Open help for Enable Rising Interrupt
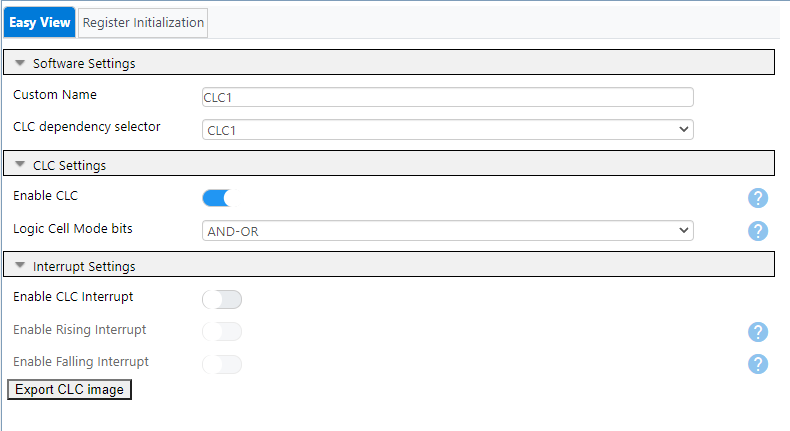 [757, 332]
